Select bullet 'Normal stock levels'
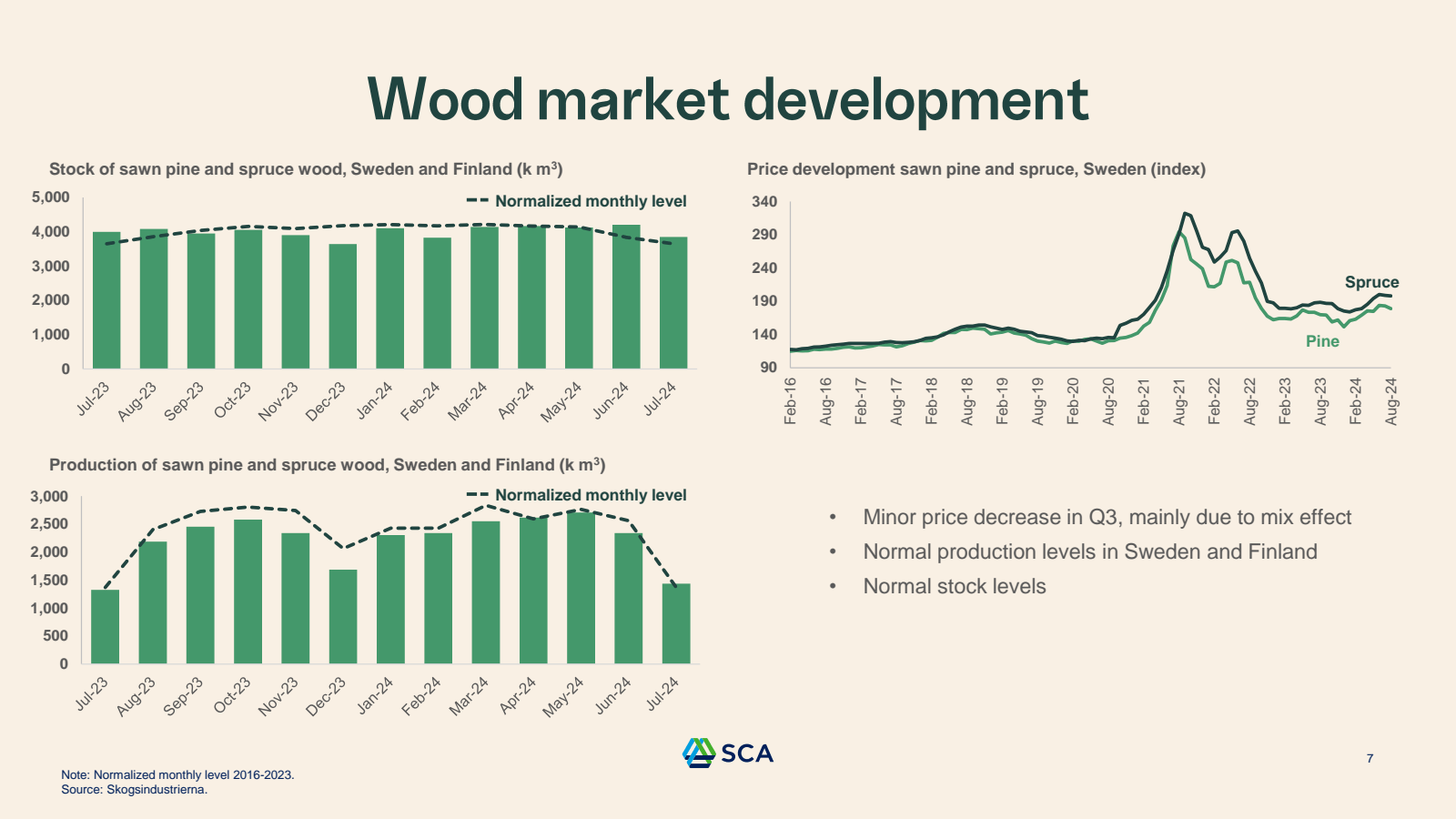The image size is (1456, 819). [x=955, y=586]
